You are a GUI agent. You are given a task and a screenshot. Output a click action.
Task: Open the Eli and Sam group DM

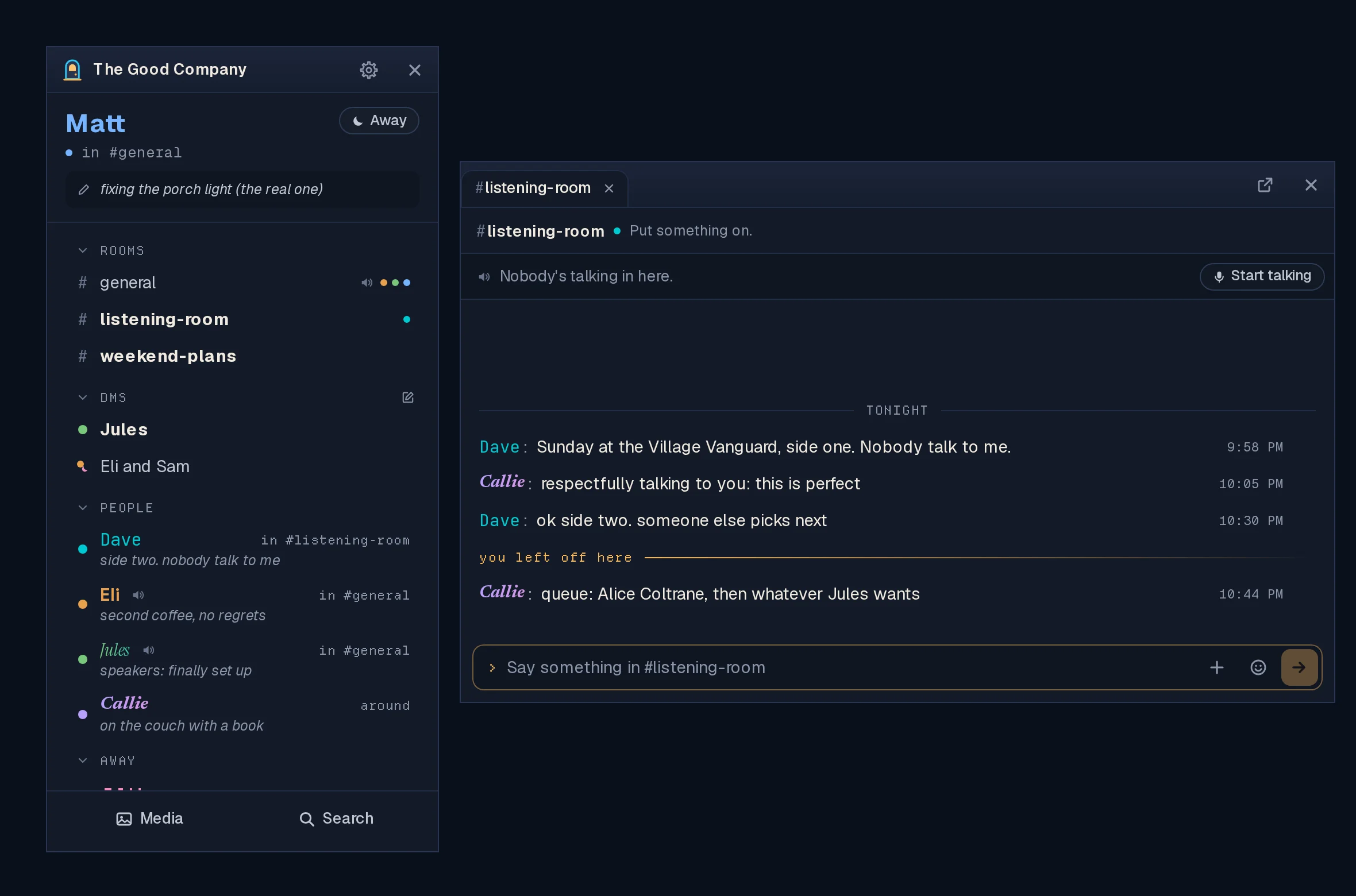[x=244, y=466]
